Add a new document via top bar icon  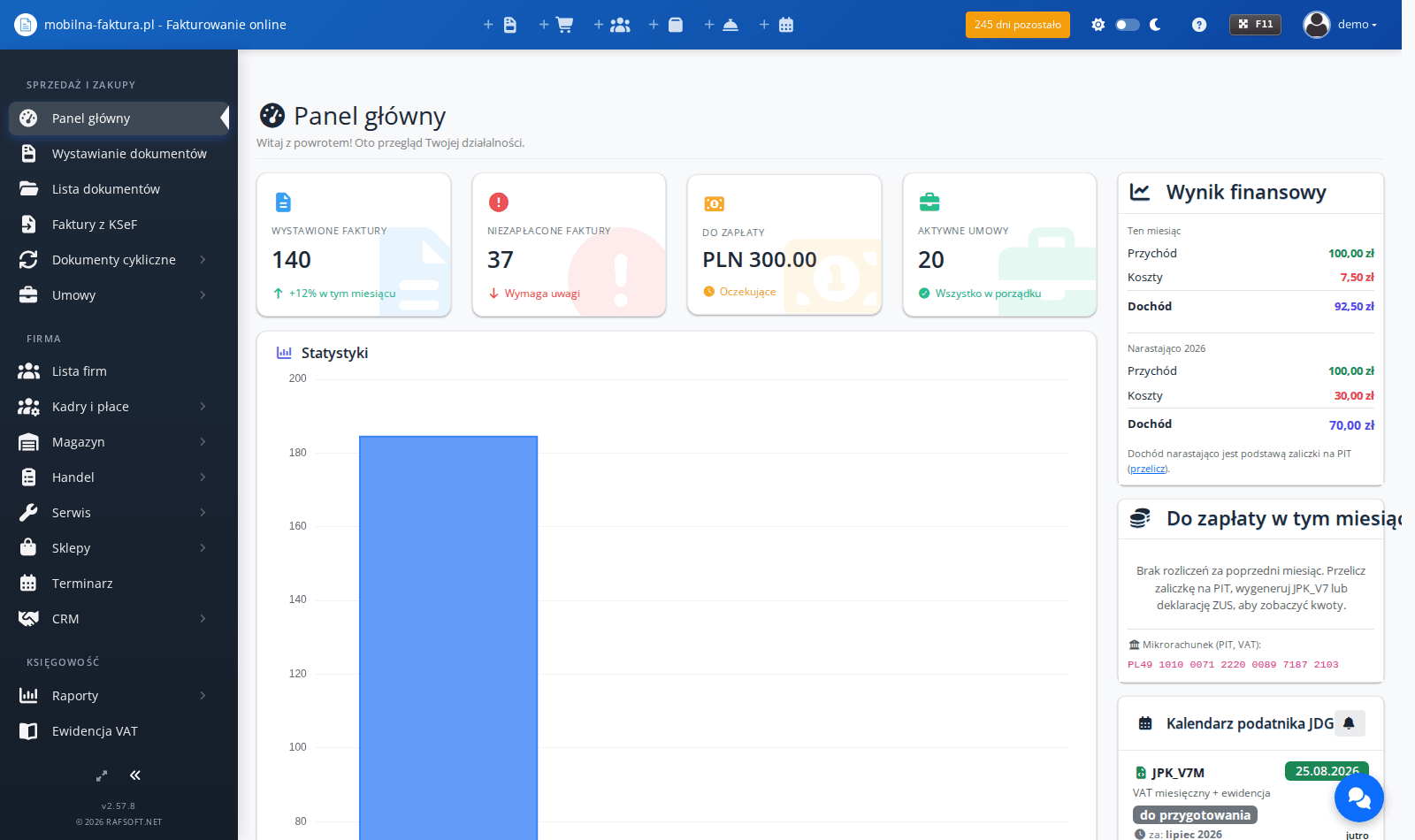[501, 25]
